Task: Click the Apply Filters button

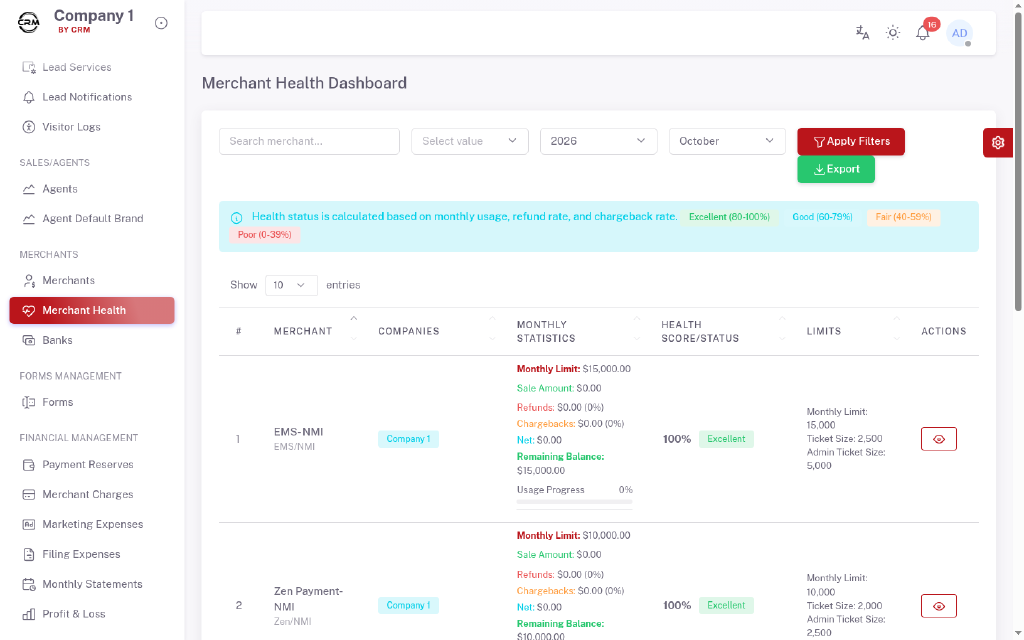Action: pyautogui.click(x=851, y=142)
